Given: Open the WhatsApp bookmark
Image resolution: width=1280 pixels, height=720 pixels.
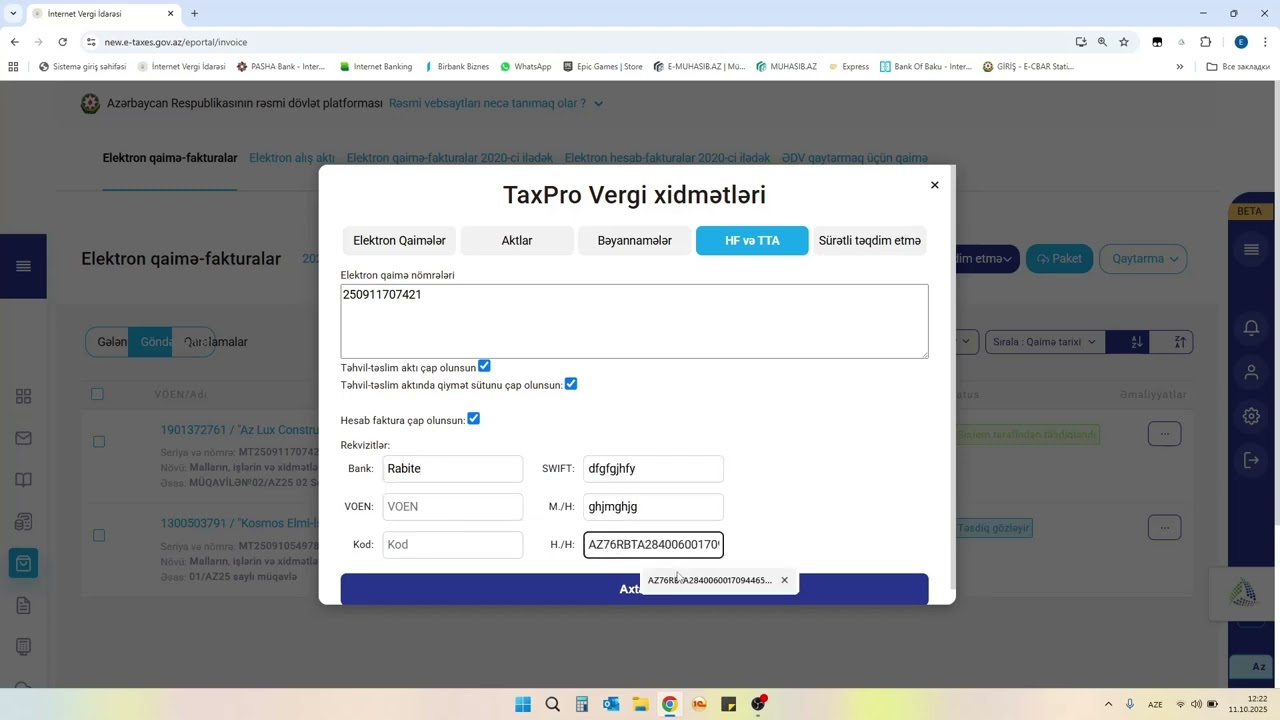Looking at the screenshot, I should (x=525, y=67).
